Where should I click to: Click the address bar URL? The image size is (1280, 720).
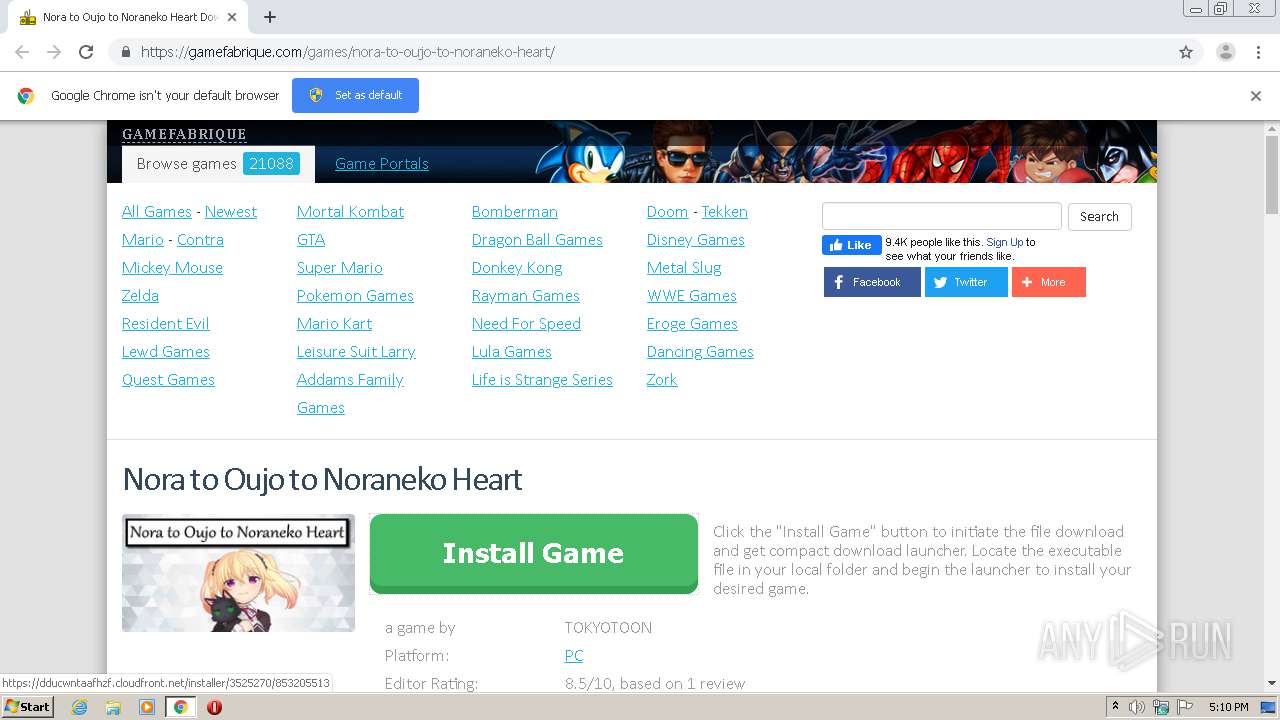click(347, 52)
